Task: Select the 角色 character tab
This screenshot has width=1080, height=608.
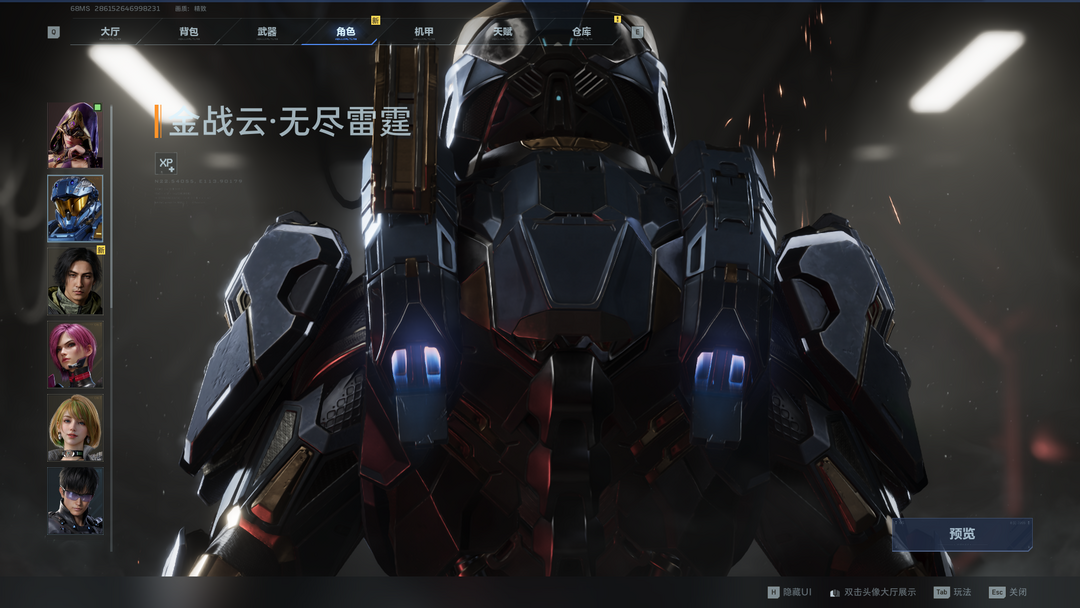Action: click(345, 32)
